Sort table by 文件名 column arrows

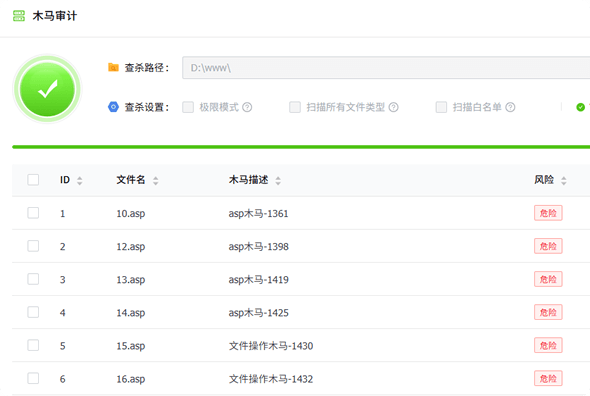click(x=155, y=181)
